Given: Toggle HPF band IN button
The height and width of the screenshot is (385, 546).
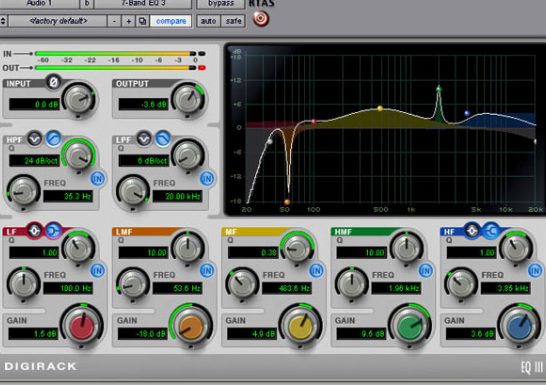Looking at the screenshot, I should [x=98, y=179].
